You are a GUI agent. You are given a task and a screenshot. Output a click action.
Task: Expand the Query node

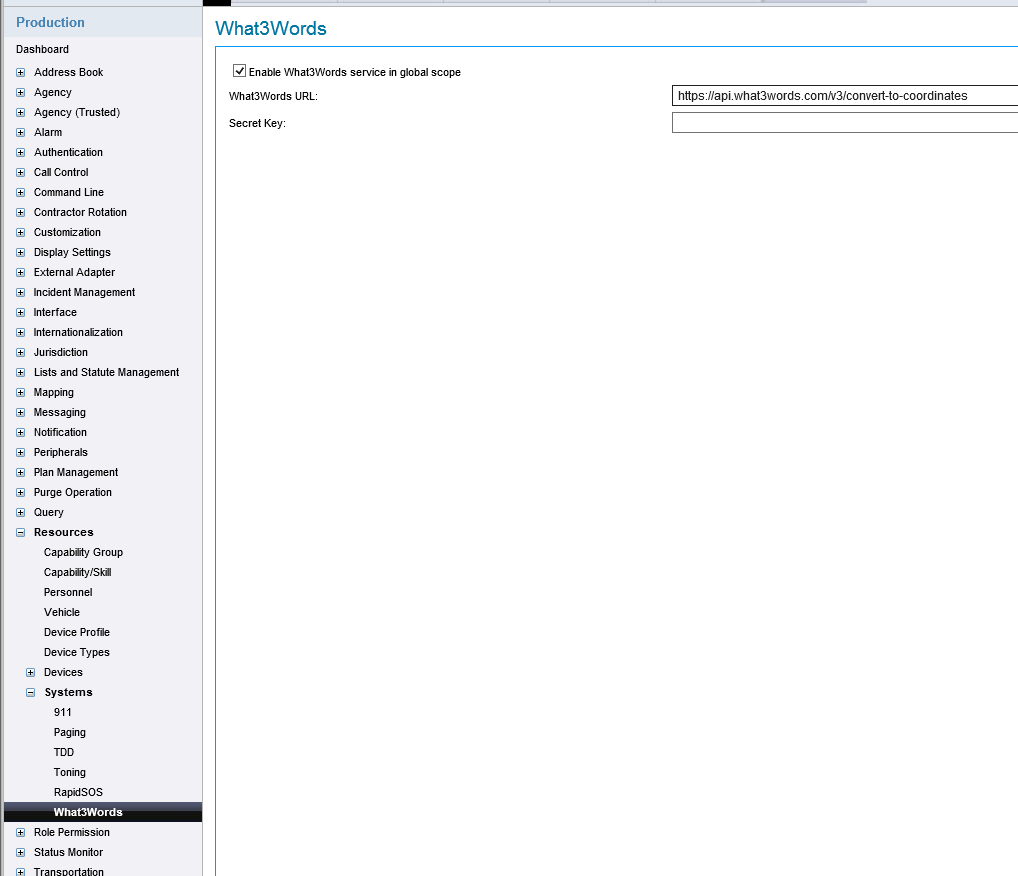[21, 512]
